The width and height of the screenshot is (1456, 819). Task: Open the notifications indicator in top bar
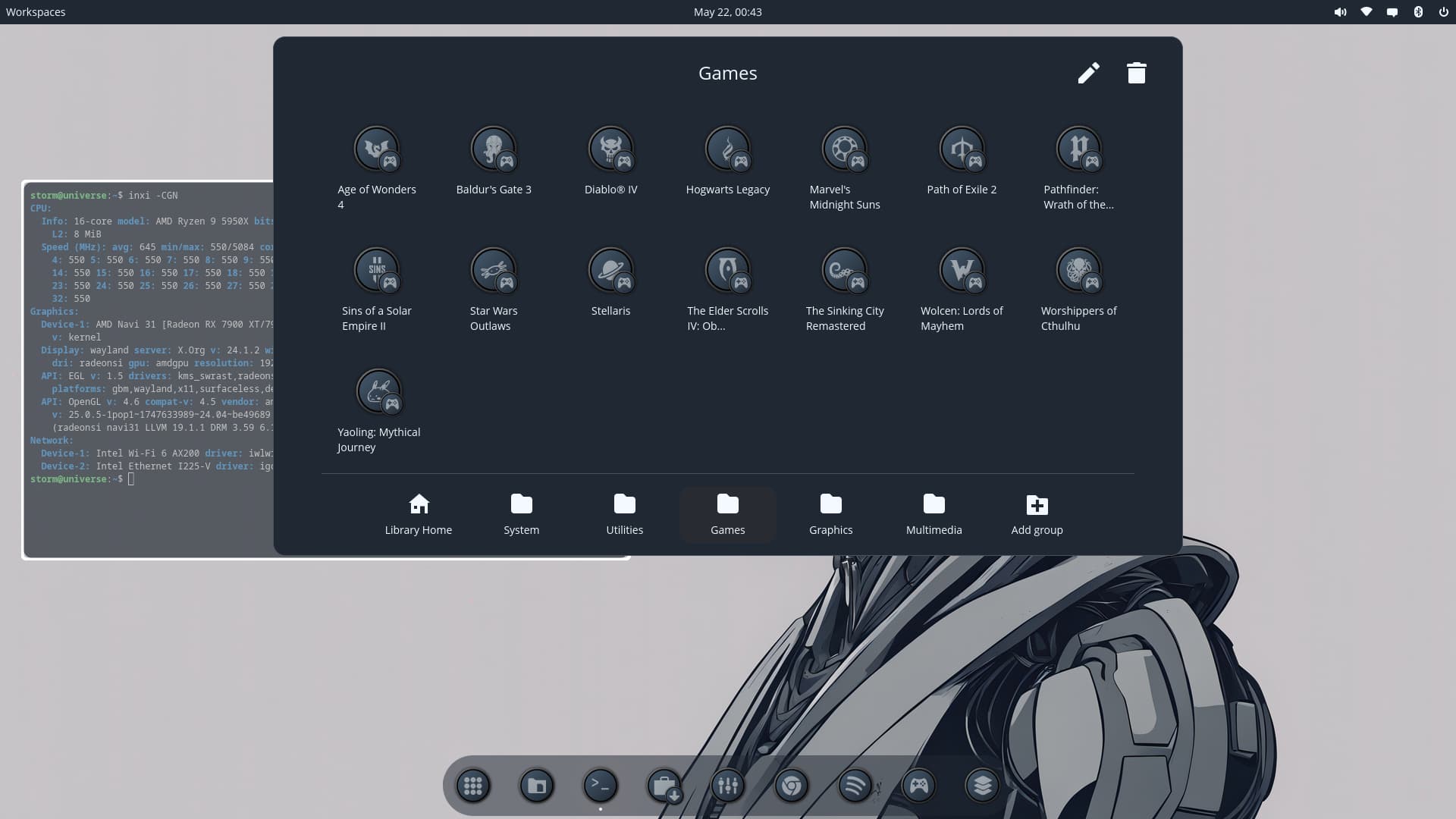click(1392, 12)
